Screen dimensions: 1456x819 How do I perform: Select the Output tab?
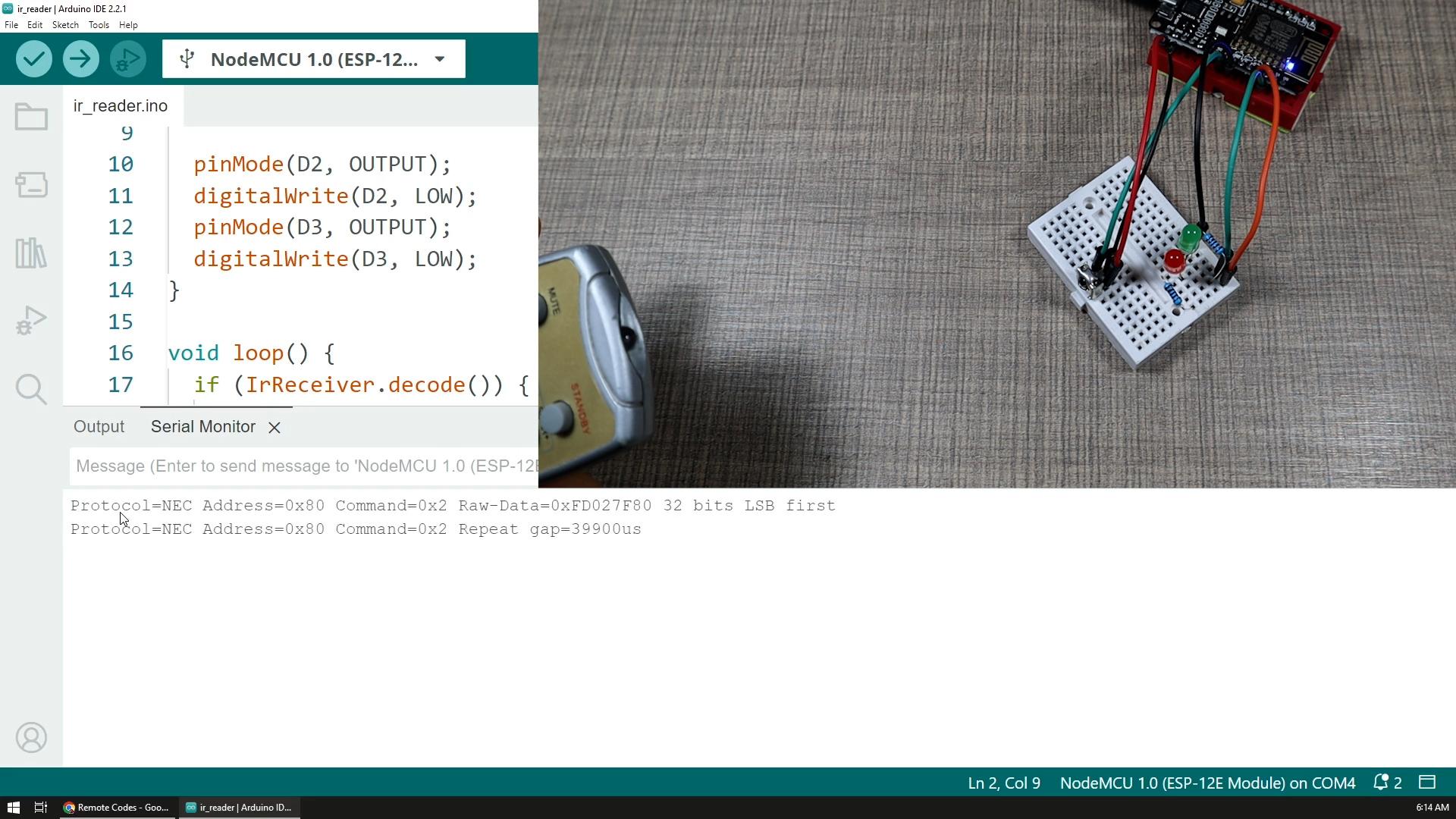coord(99,426)
